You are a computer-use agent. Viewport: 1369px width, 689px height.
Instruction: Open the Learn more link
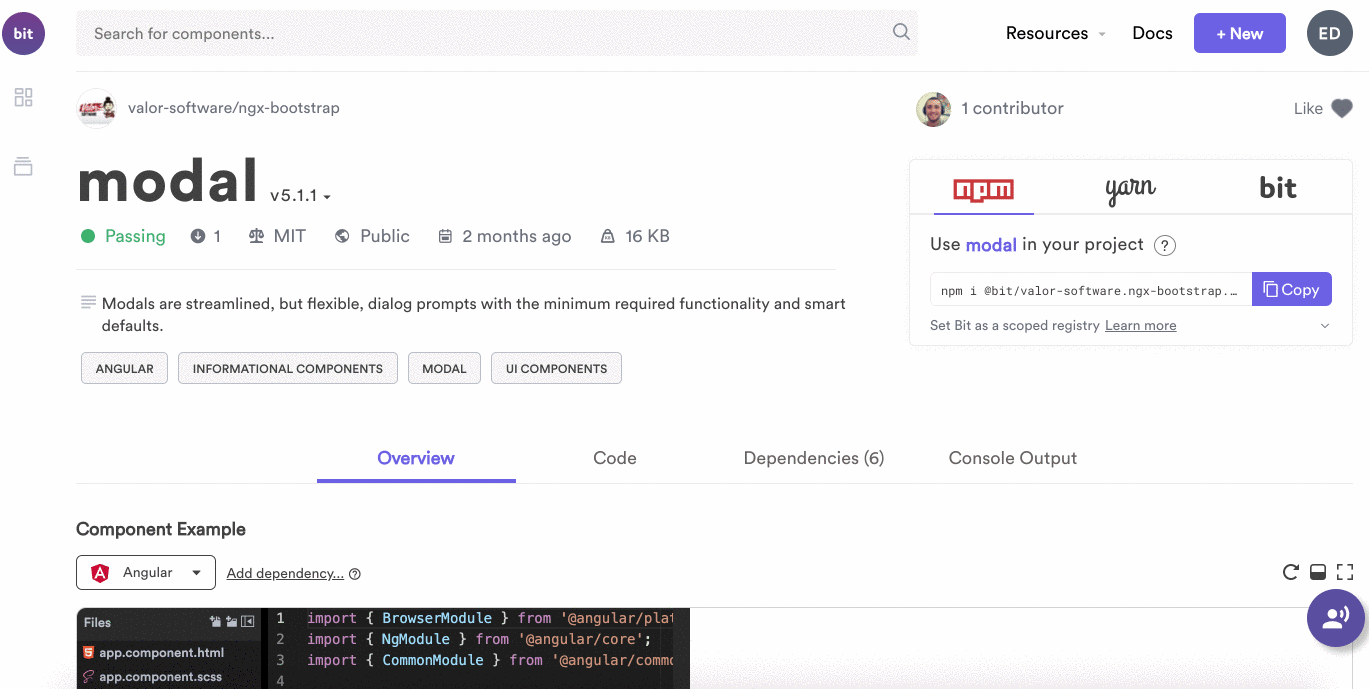1141,326
